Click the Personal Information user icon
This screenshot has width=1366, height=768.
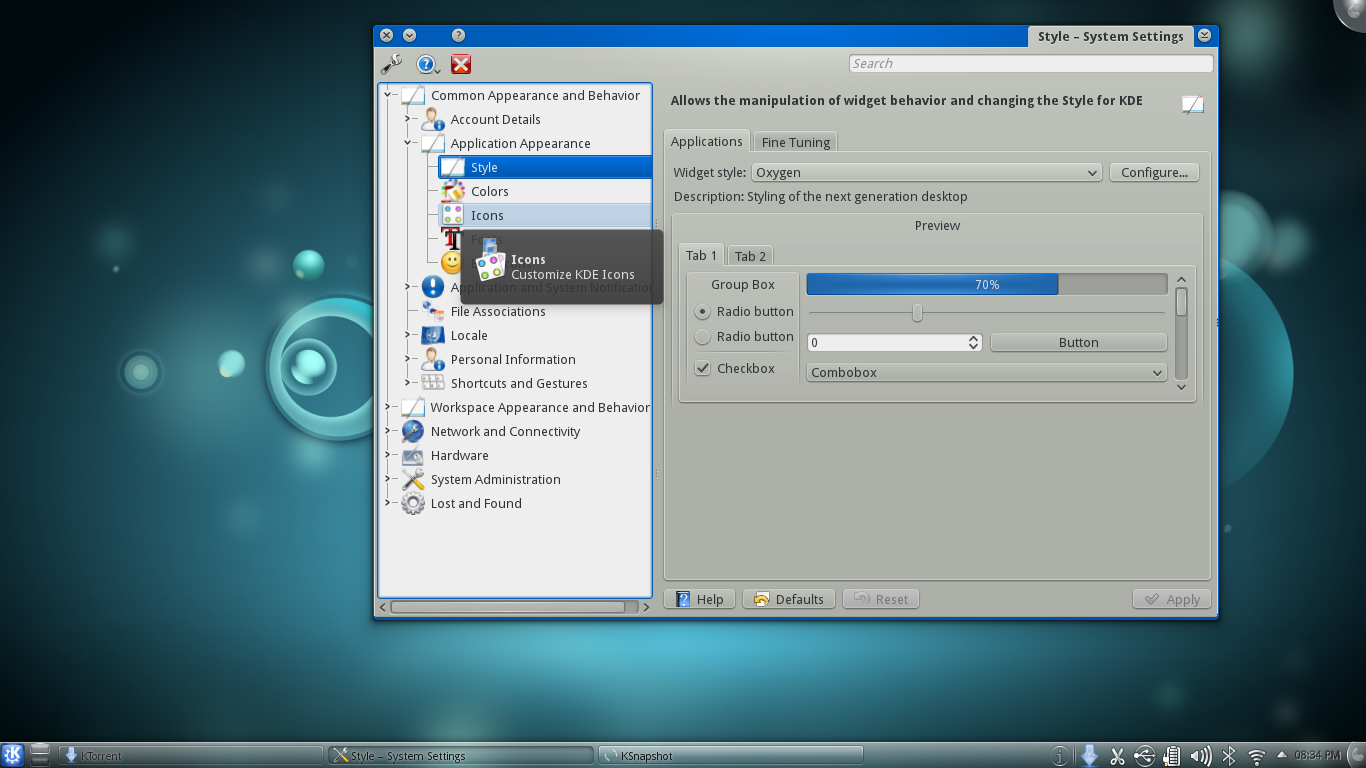tap(433, 359)
